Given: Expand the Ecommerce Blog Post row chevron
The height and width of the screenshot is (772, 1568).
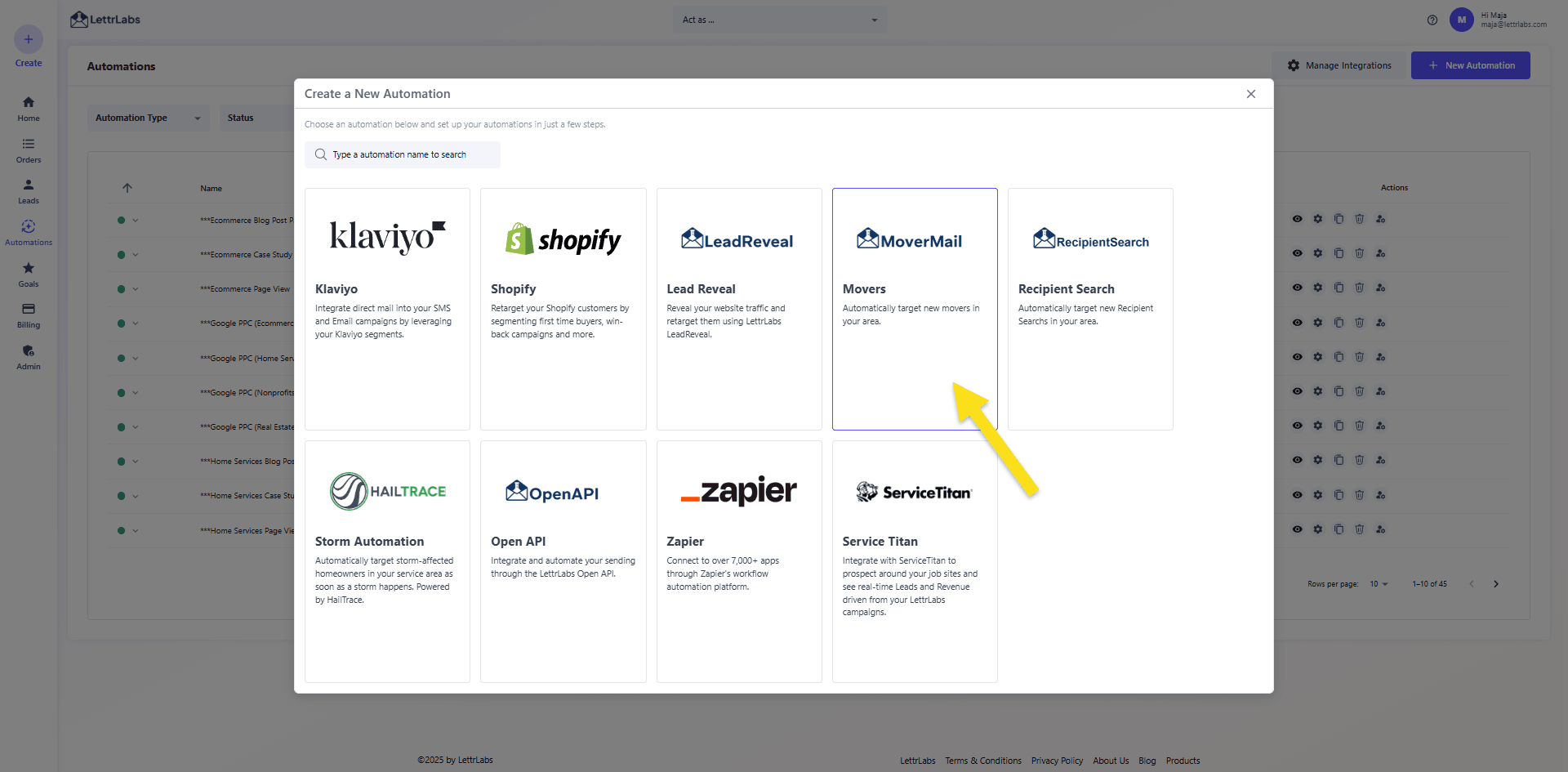Looking at the screenshot, I should [136, 221].
